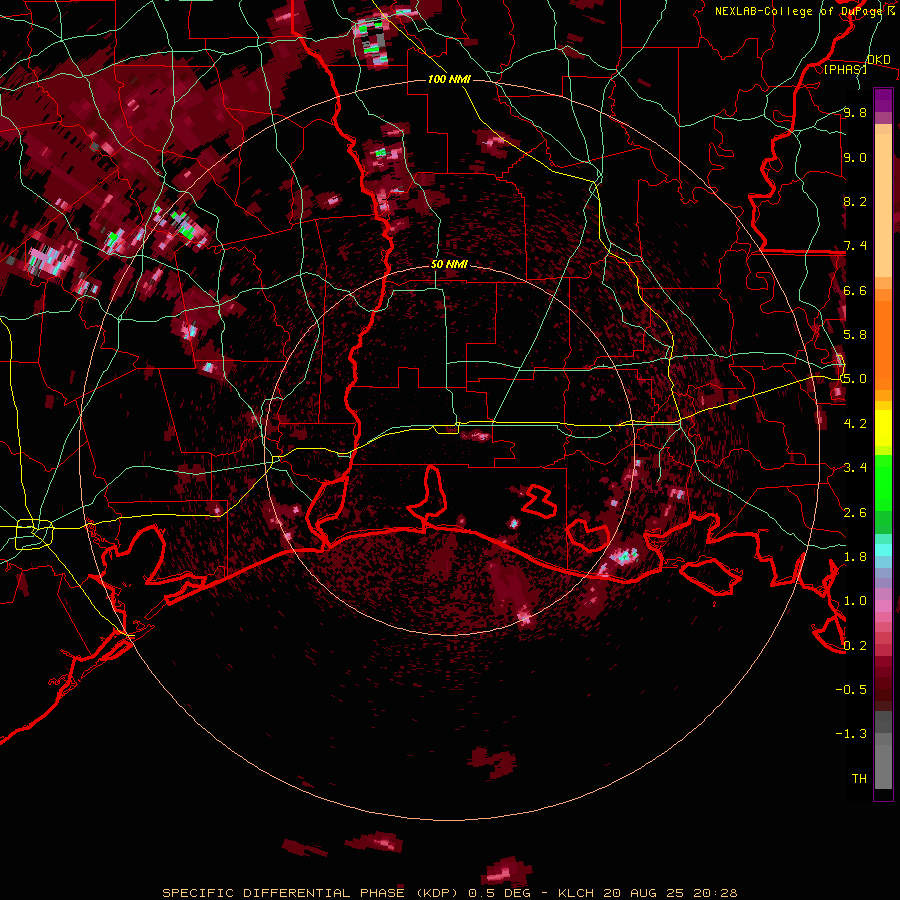Click the 8.2 value on the color scale
The image size is (900, 900).
click(x=855, y=201)
